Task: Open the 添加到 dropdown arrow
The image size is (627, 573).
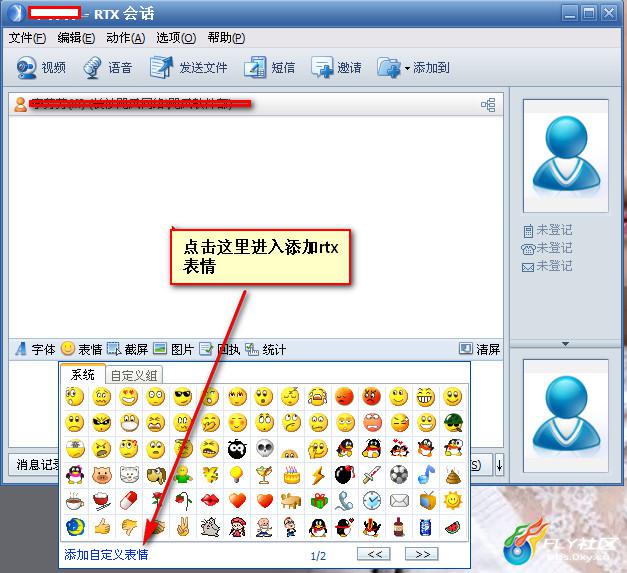Action: tap(407, 68)
